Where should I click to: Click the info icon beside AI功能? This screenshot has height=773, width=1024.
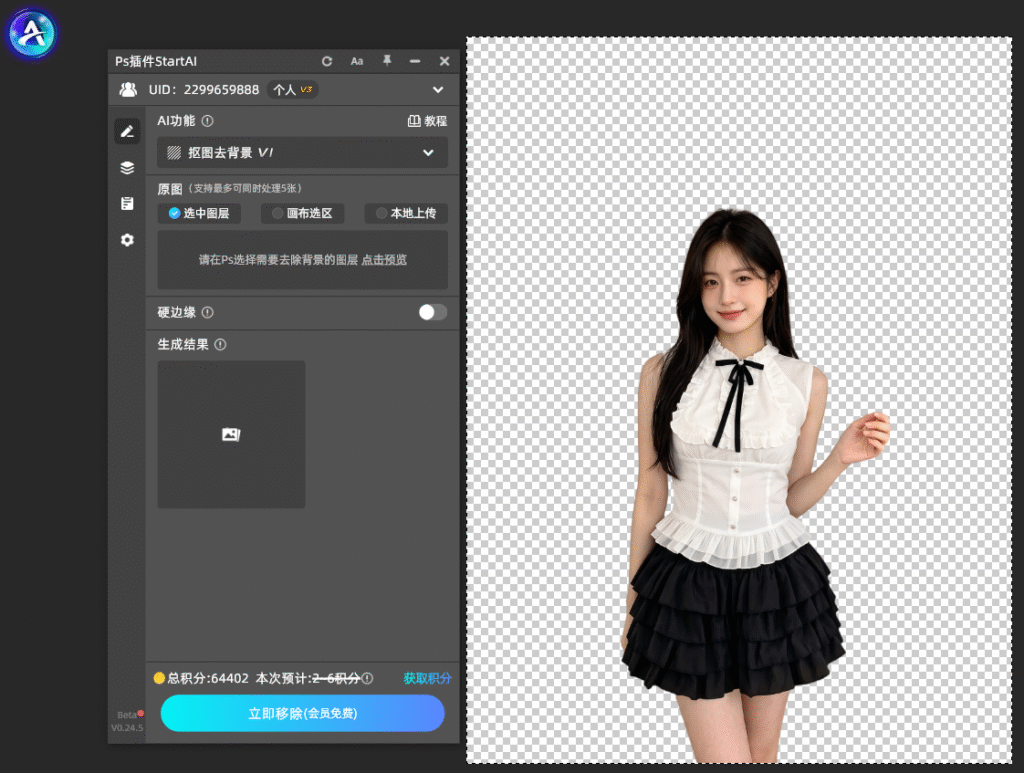tap(208, 121)
